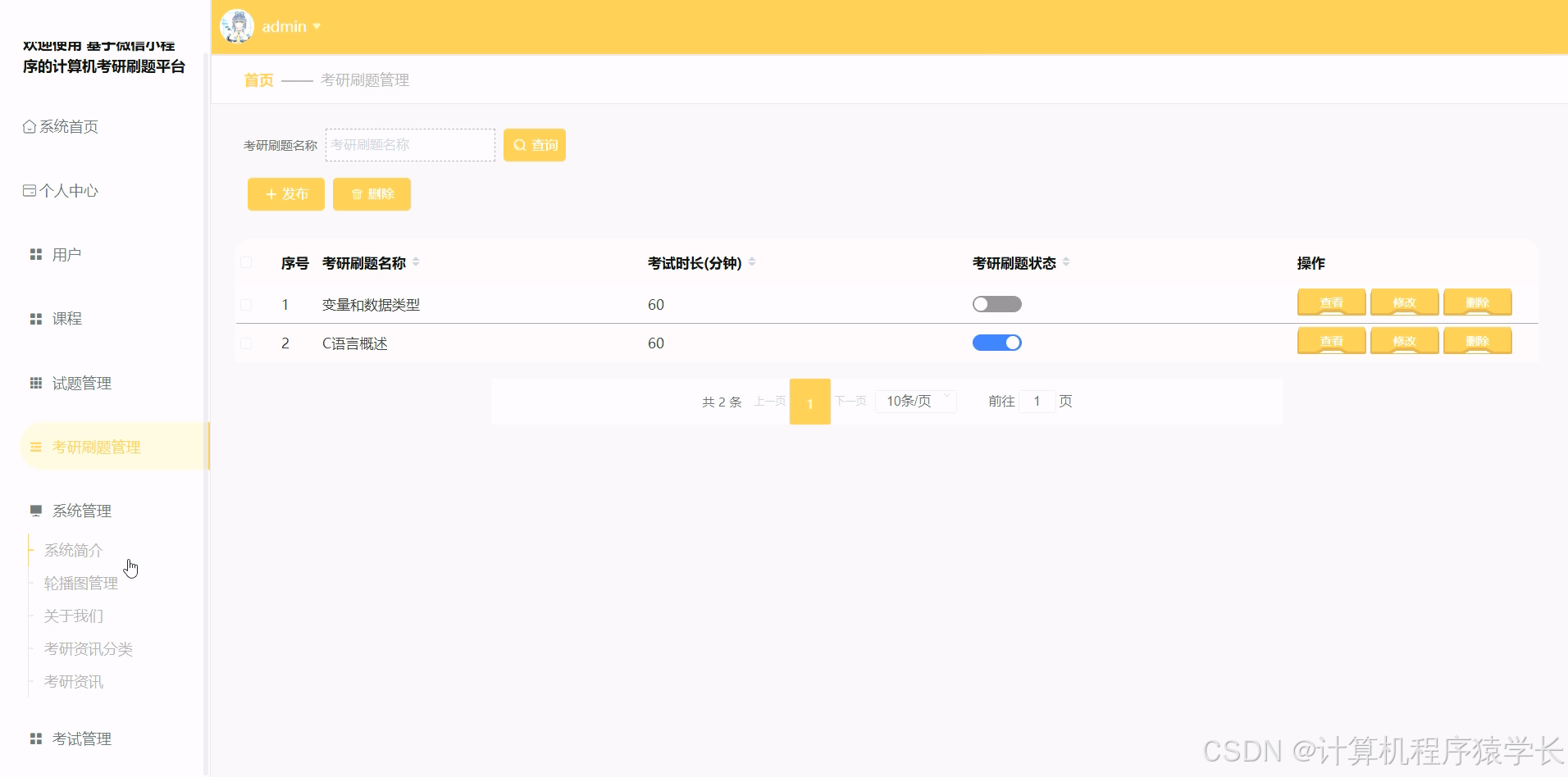Select the 系统管理 monitor icon
The height and width of the screenshot is (777, 1568).
[36, 511]
